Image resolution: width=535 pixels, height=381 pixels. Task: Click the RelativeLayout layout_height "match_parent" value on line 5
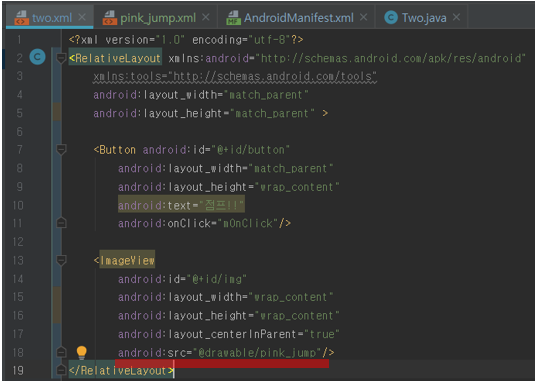[272, 113]
